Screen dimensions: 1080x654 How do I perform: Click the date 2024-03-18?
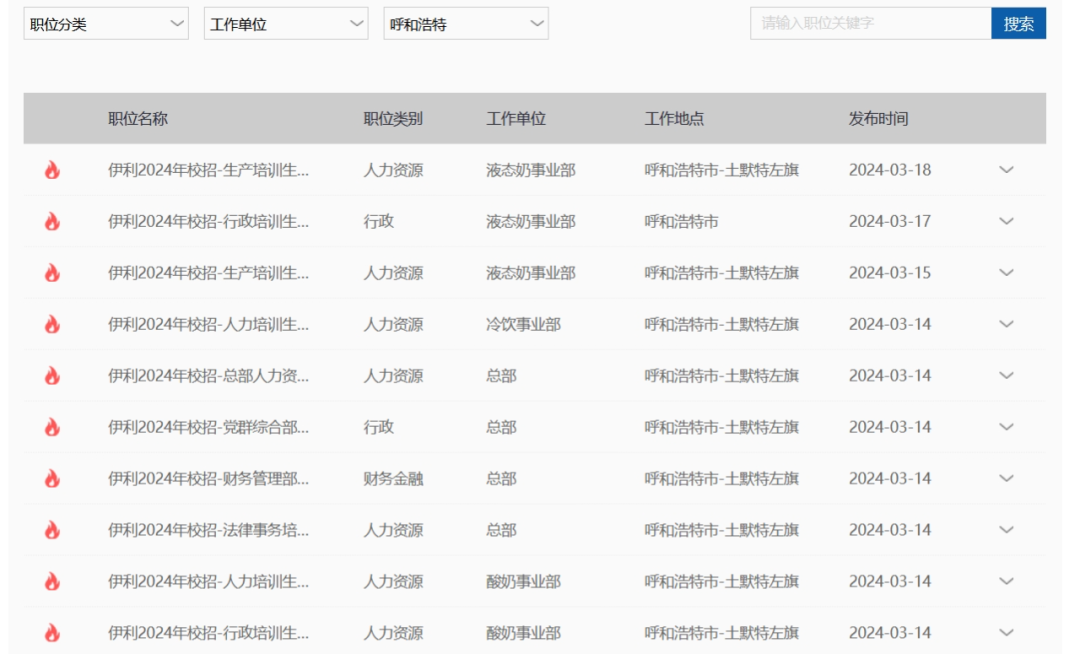coord(890,170)
